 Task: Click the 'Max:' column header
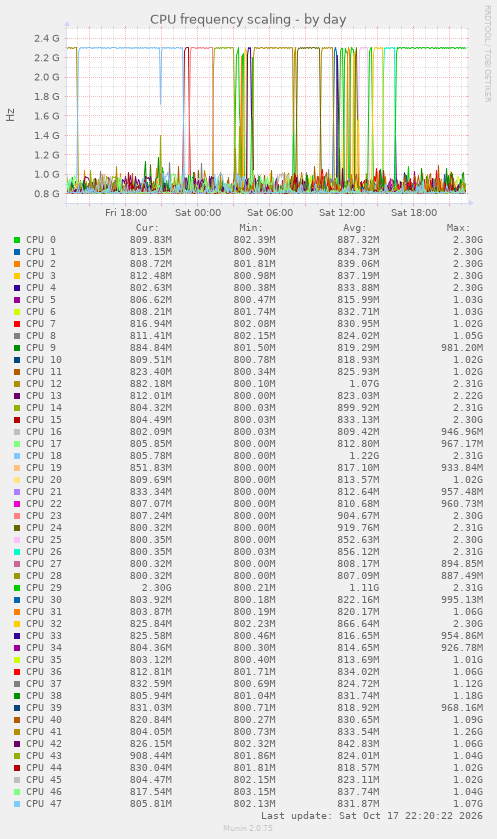click(458, 228)
